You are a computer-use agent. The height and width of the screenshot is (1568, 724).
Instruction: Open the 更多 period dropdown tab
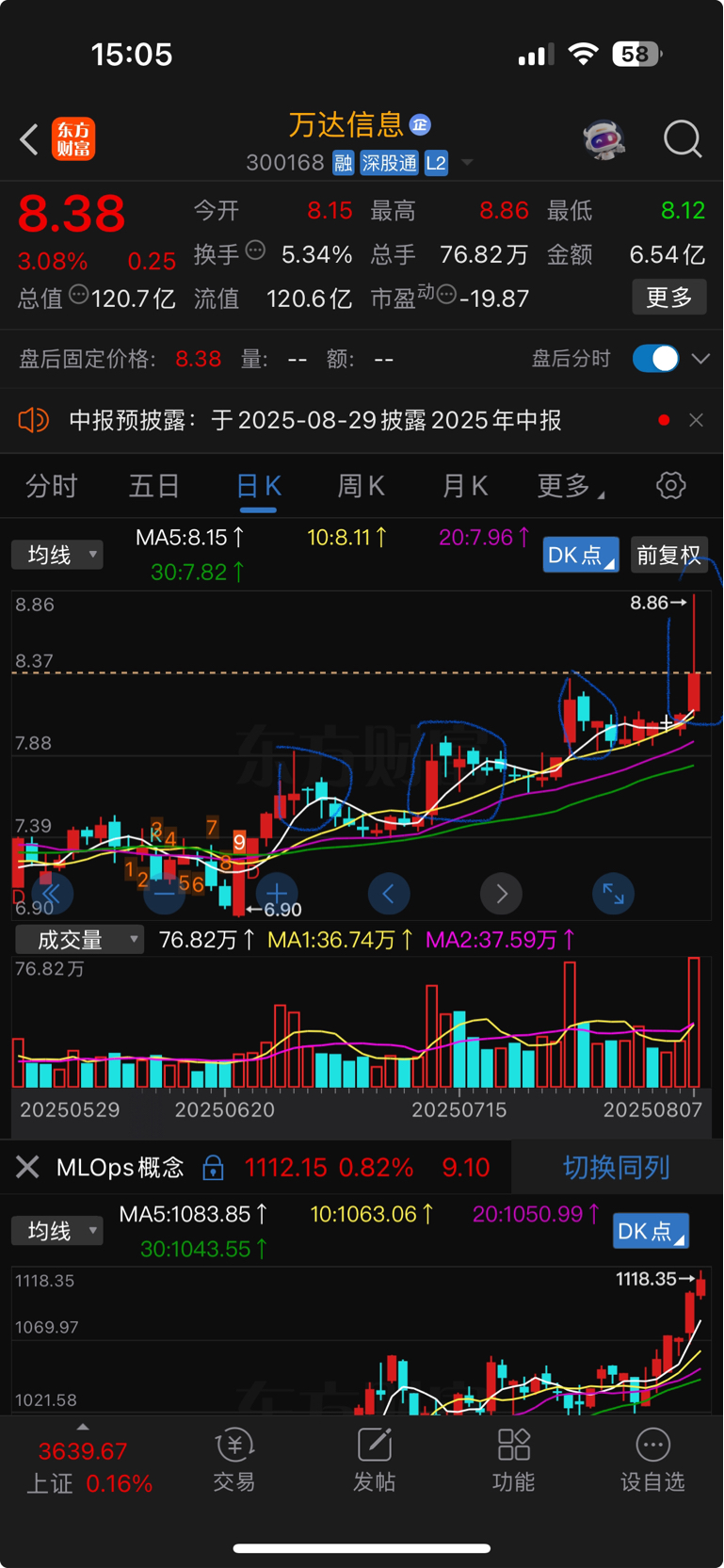coord(571,486)
